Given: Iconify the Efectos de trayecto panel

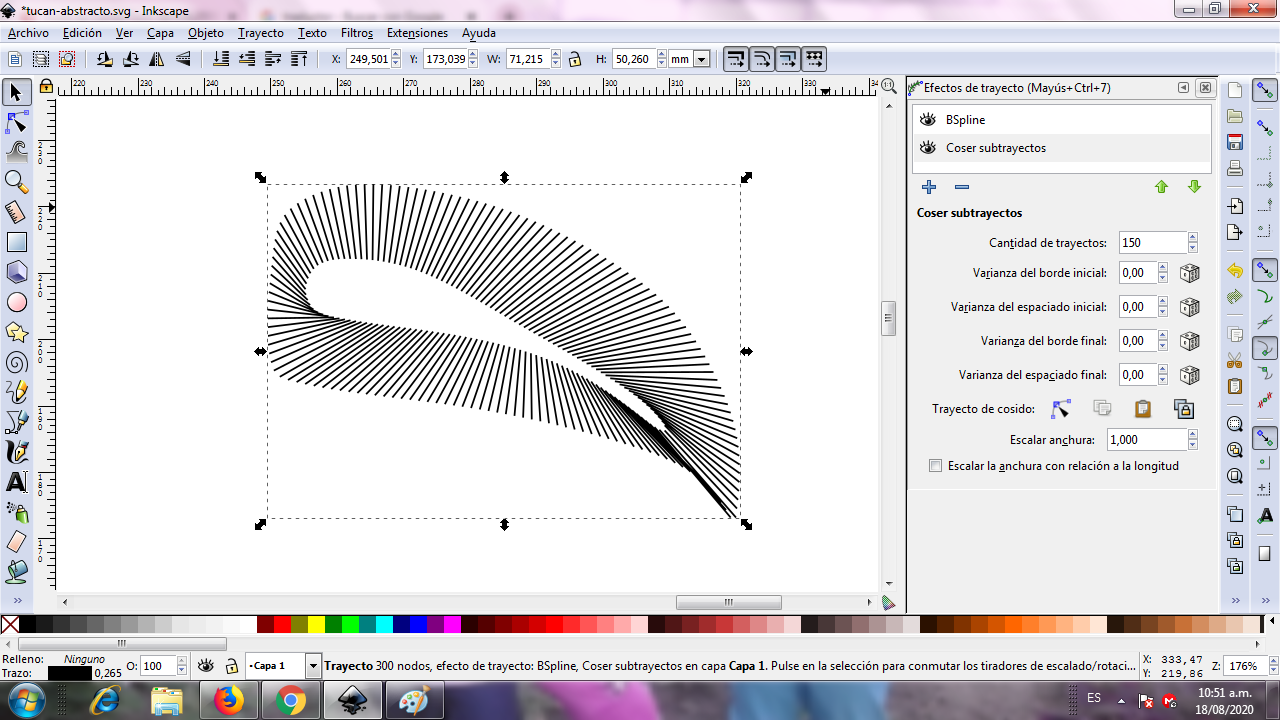Looking at the screenshot, I should (1184, 88).
